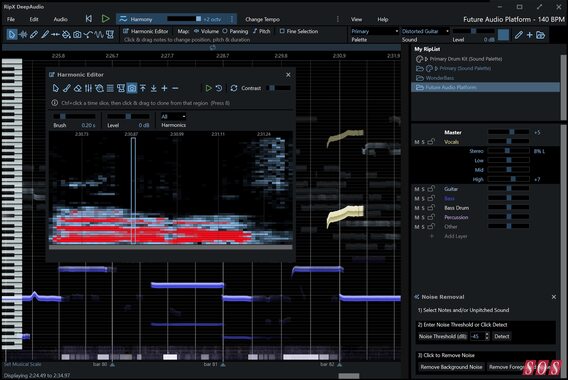The image size is (568, 380).
Task: Click the Remove Background Noise button
Action: [451, 367]
